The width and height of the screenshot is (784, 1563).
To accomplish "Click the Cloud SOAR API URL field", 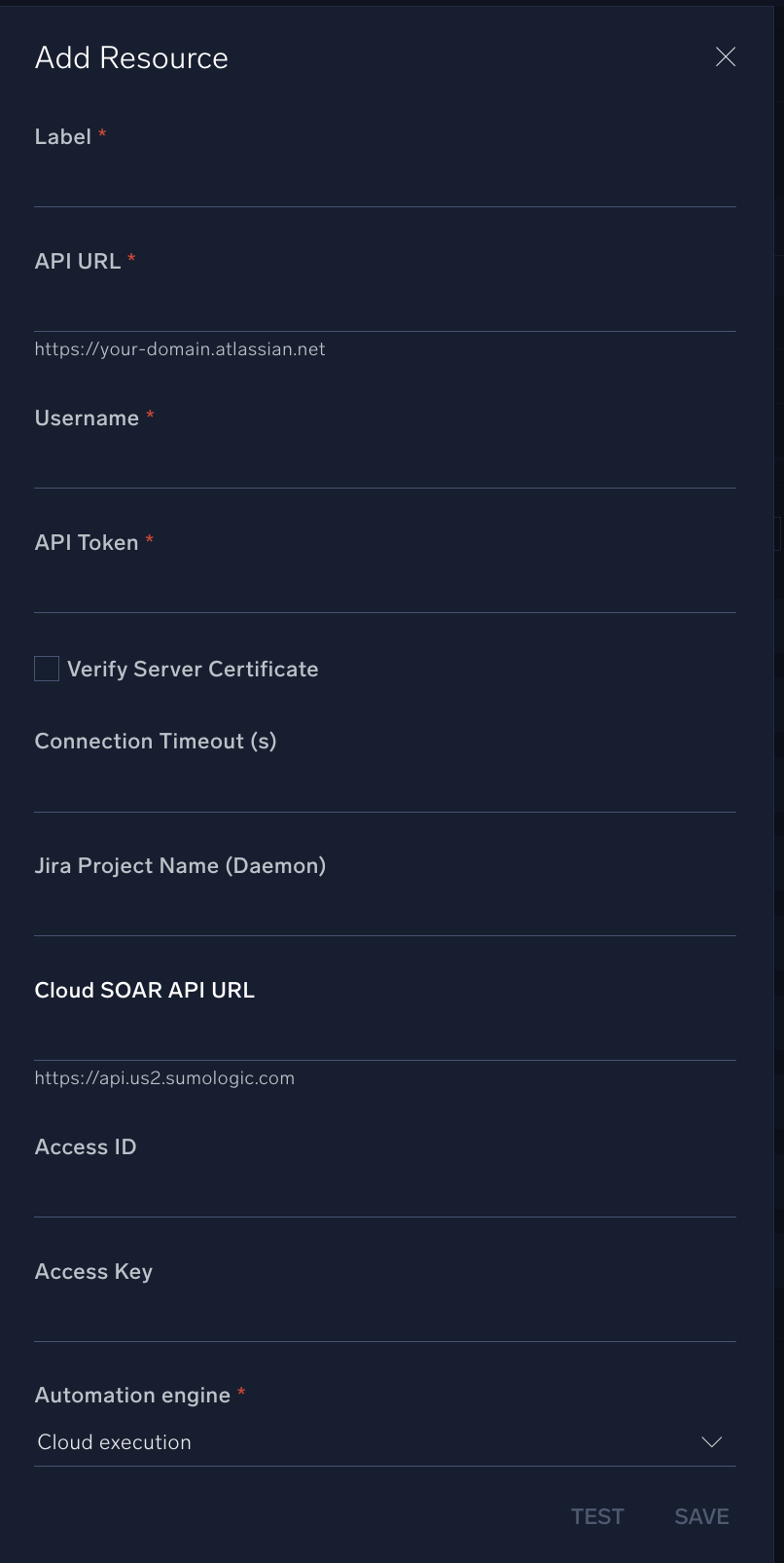I will (x=384, y=1037).
